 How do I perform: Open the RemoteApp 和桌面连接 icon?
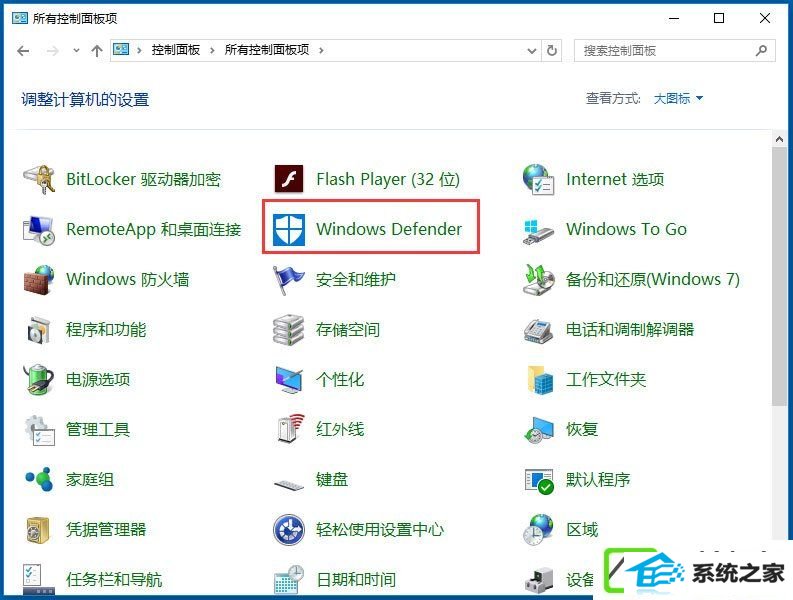click(x=39, y=229)
